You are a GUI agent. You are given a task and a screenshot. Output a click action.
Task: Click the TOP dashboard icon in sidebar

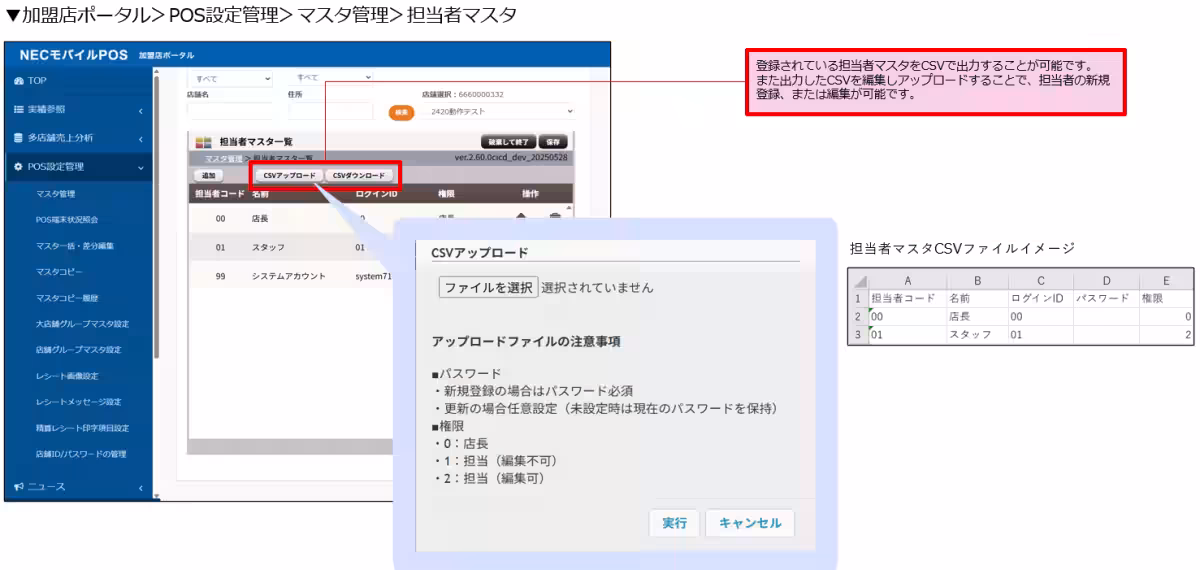tap(18, 81)
